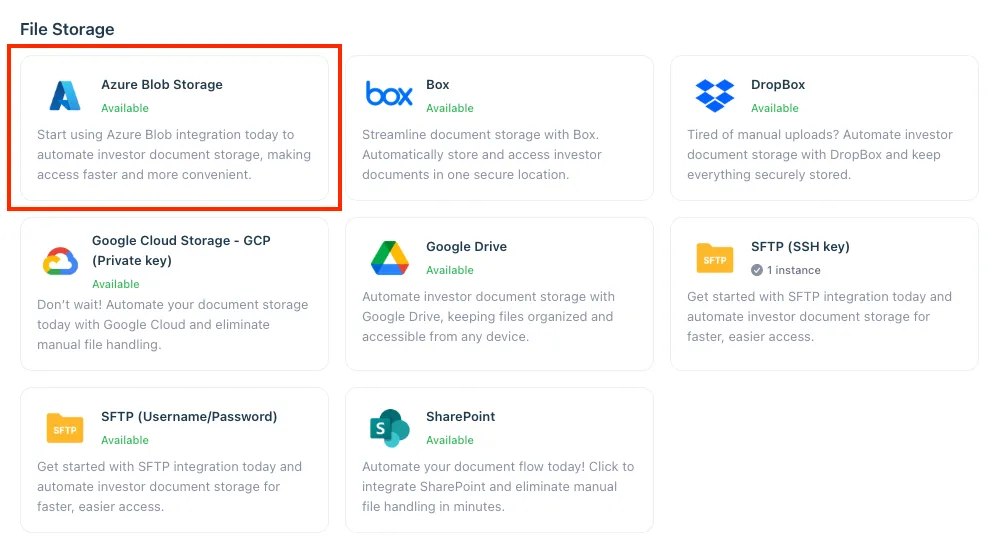This screenshot has width=993, height=546.
Task: Click description 'Streamline document storage with Box'
Action: pos(481,155)
